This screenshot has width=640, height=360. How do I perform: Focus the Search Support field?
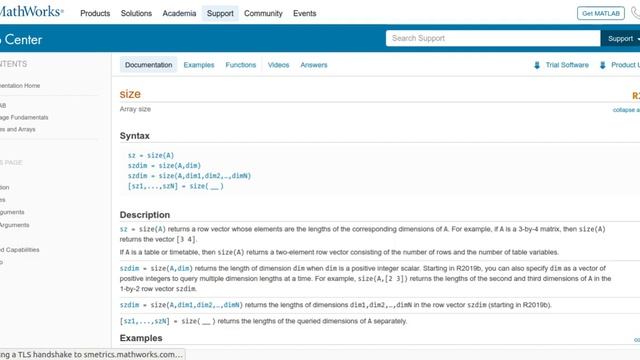(x=493, y=38)
